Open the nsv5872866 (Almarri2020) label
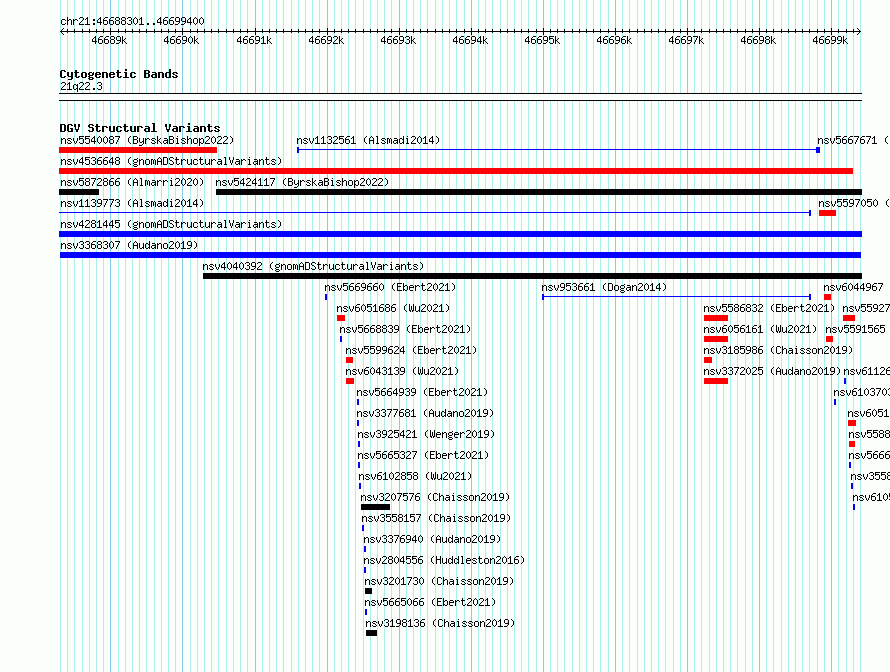 [x=132, y=182]
